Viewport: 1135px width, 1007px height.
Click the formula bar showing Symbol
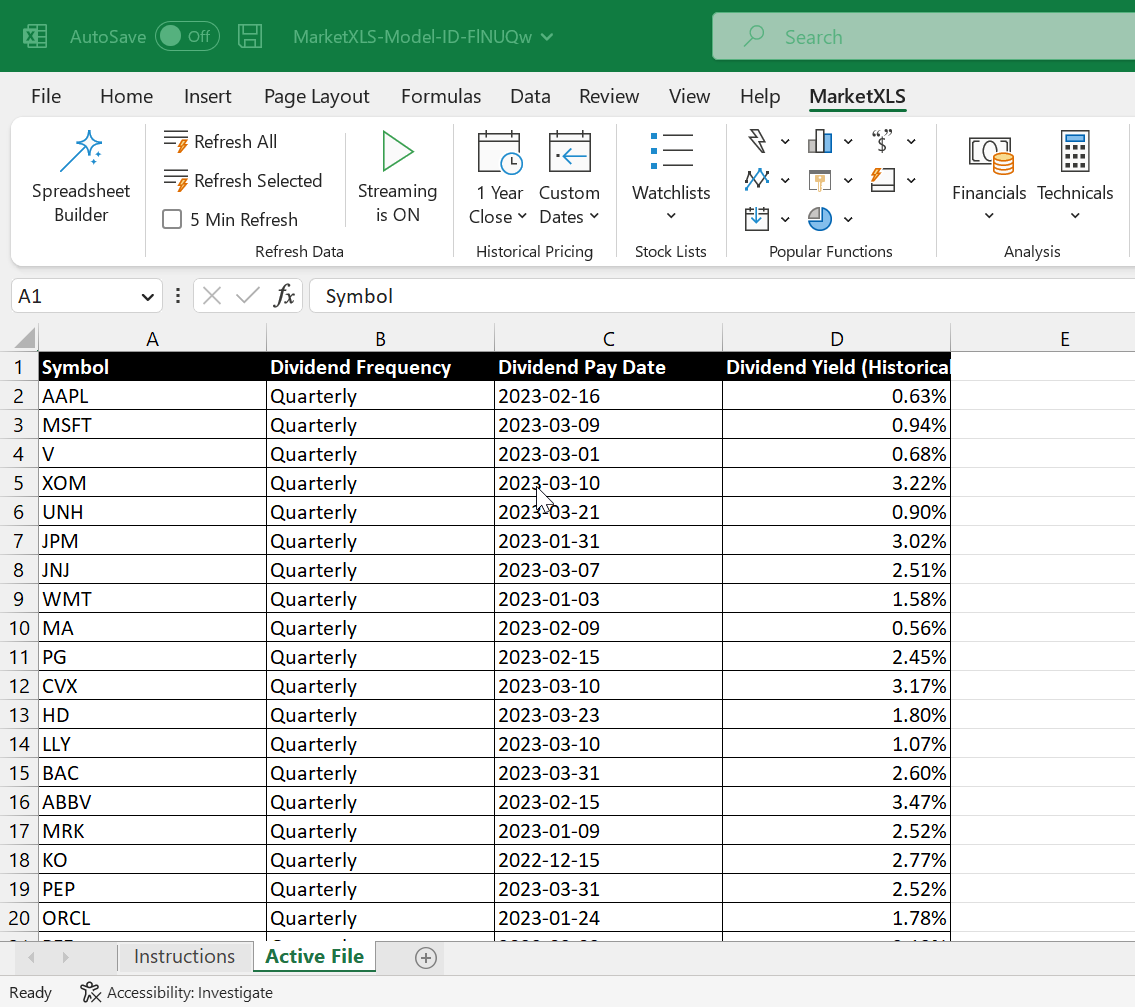pos(722,296)
